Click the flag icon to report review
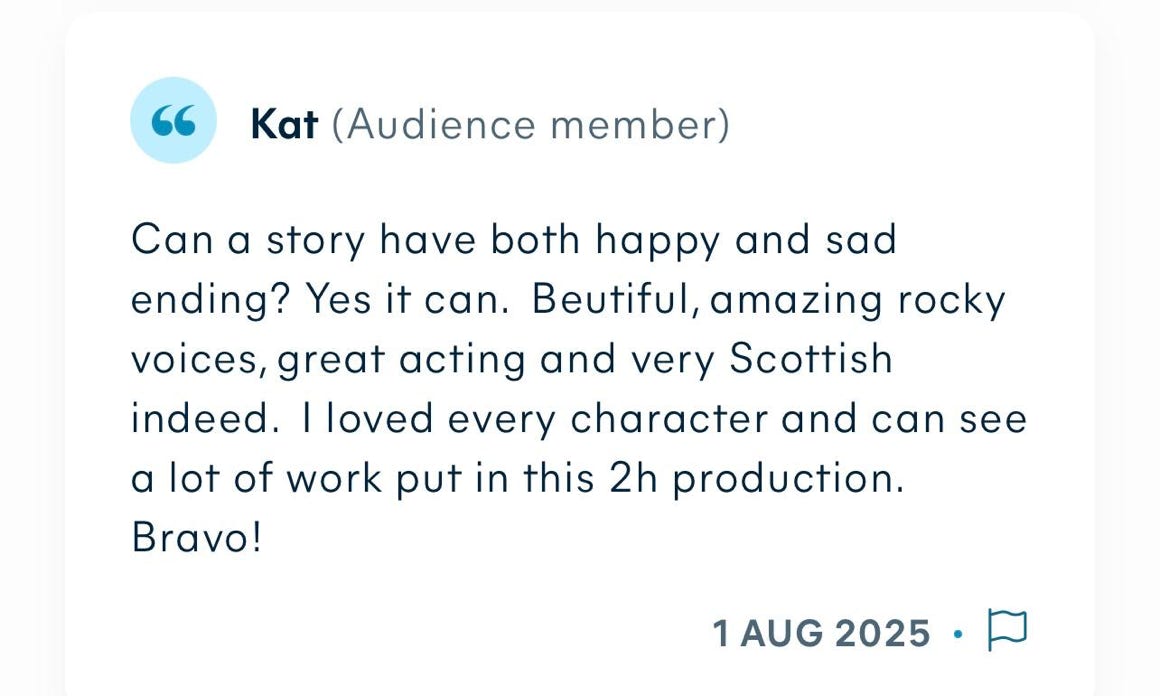This screenshot has width=1160, height=696. coord(1007,631)
